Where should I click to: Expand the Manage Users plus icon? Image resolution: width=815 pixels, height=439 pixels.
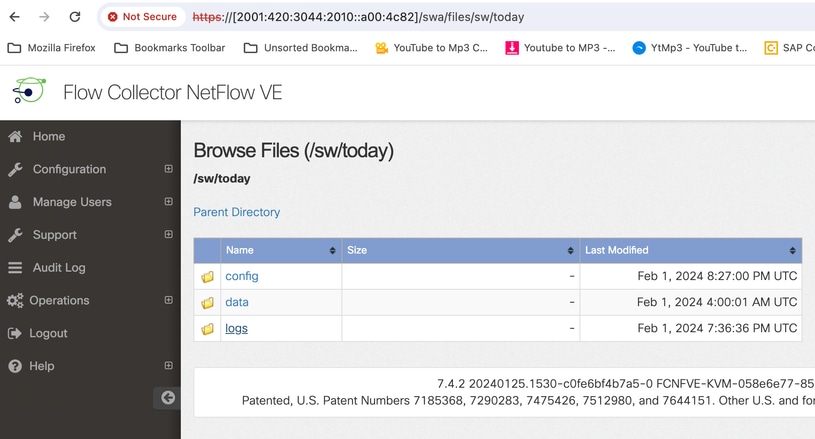pyautogui.click(x=168, y=202)
